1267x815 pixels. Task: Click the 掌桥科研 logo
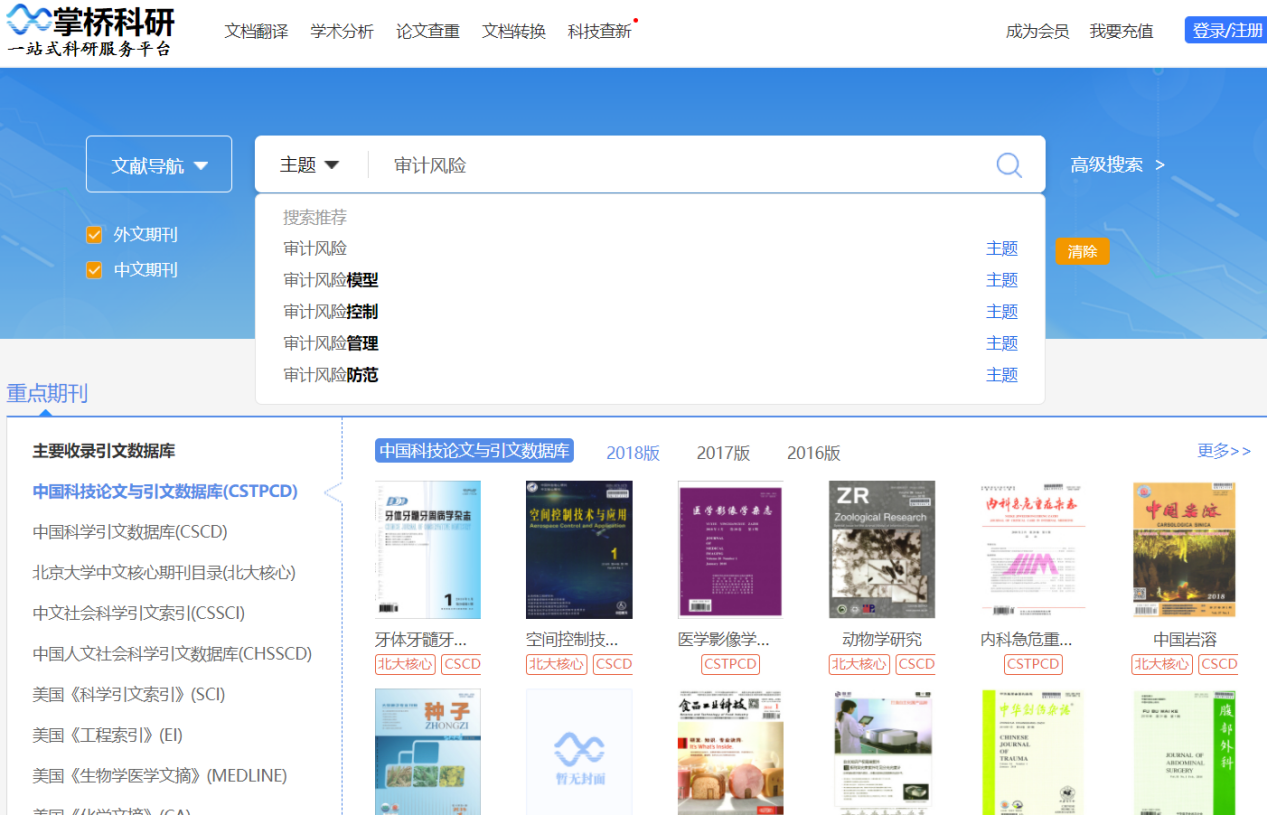click(x=91, y=31)
